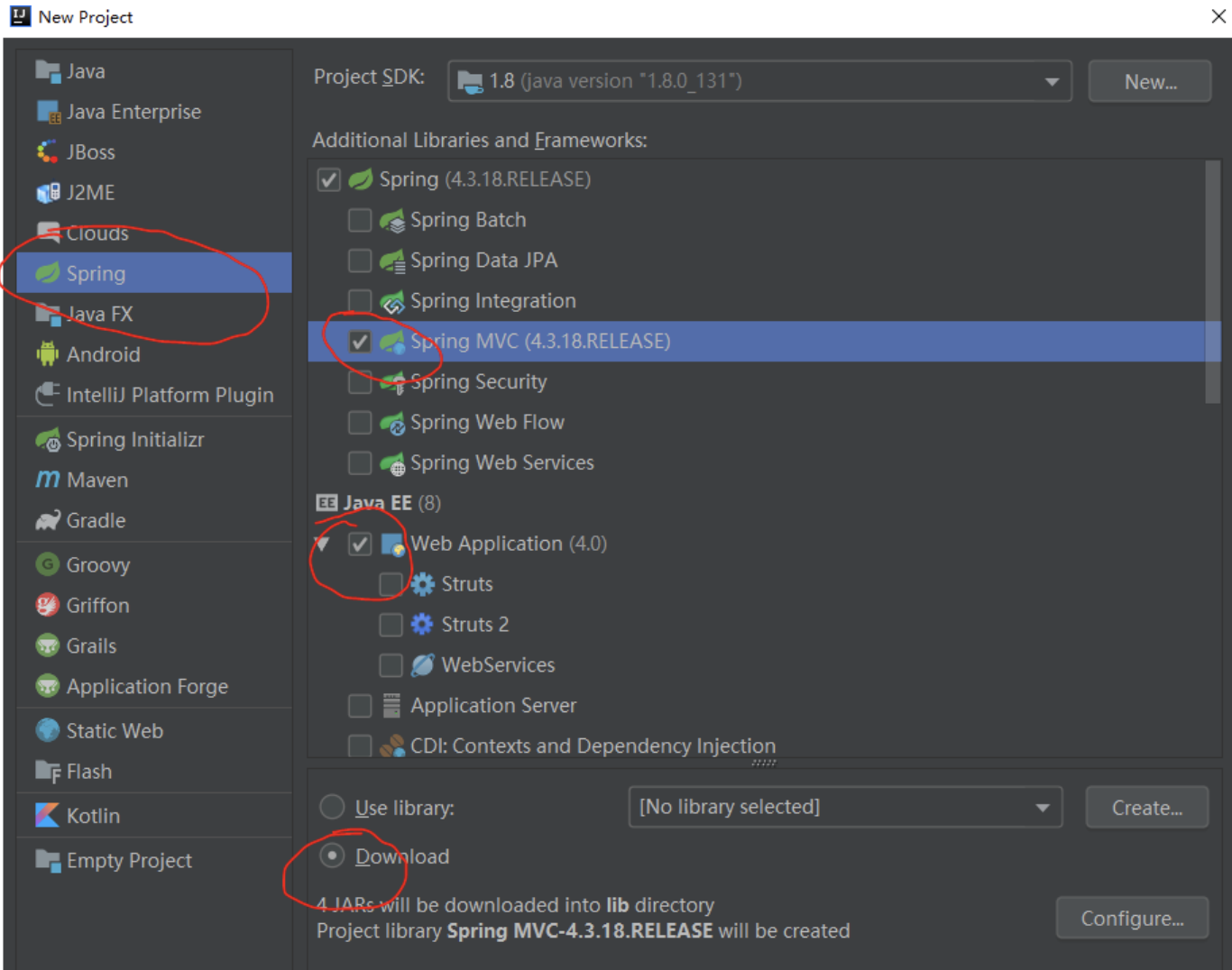Select the Spring Initializr icon

point(48,440)
